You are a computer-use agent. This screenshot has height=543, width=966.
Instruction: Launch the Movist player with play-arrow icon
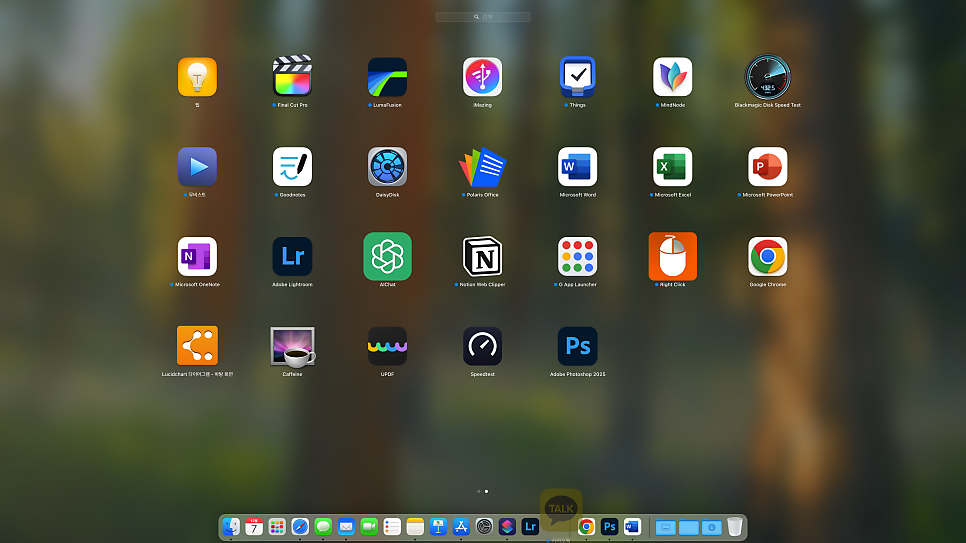coord(197,166)
